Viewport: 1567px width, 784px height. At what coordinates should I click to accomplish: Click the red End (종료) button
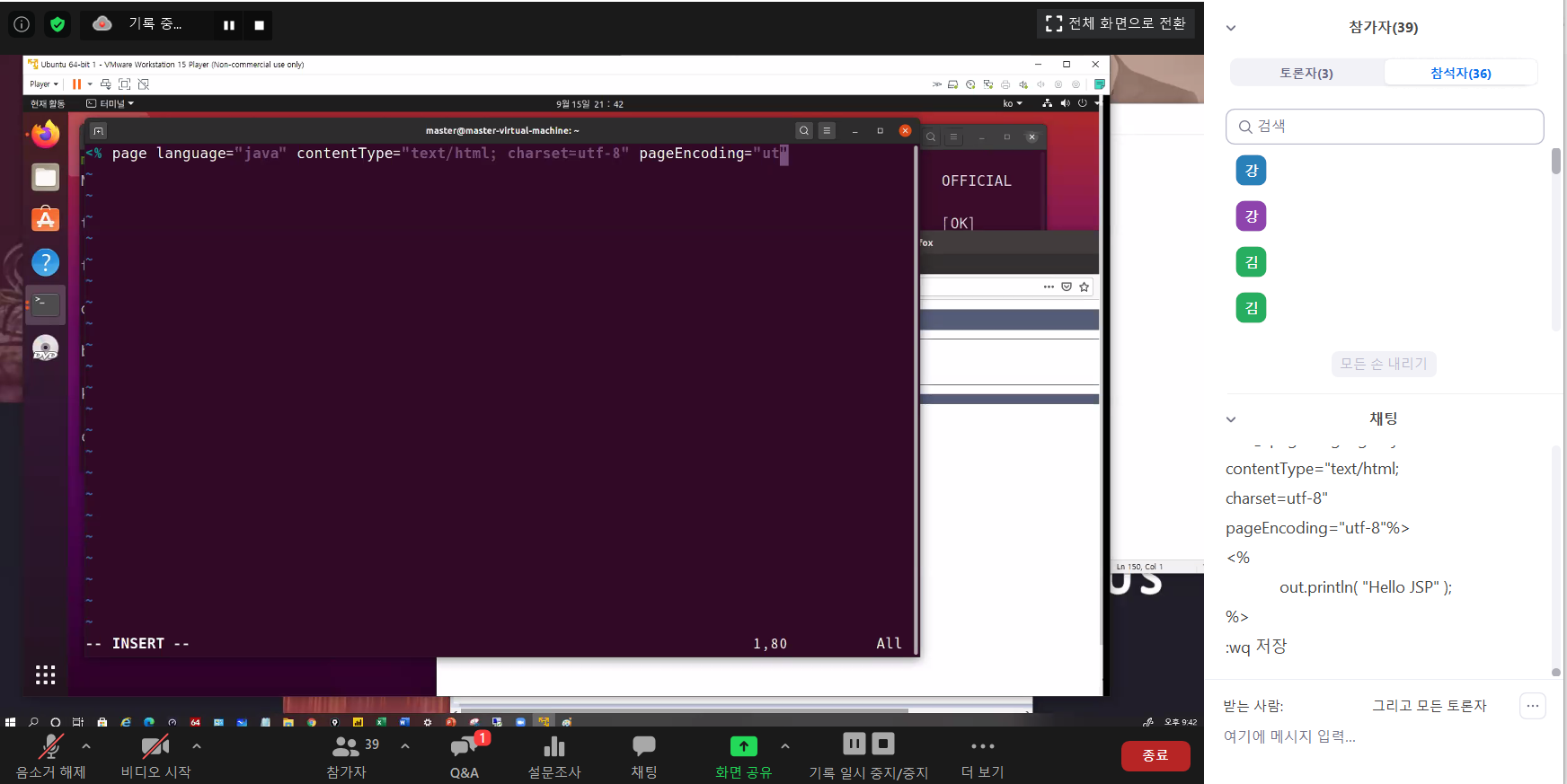(1155, 755)
